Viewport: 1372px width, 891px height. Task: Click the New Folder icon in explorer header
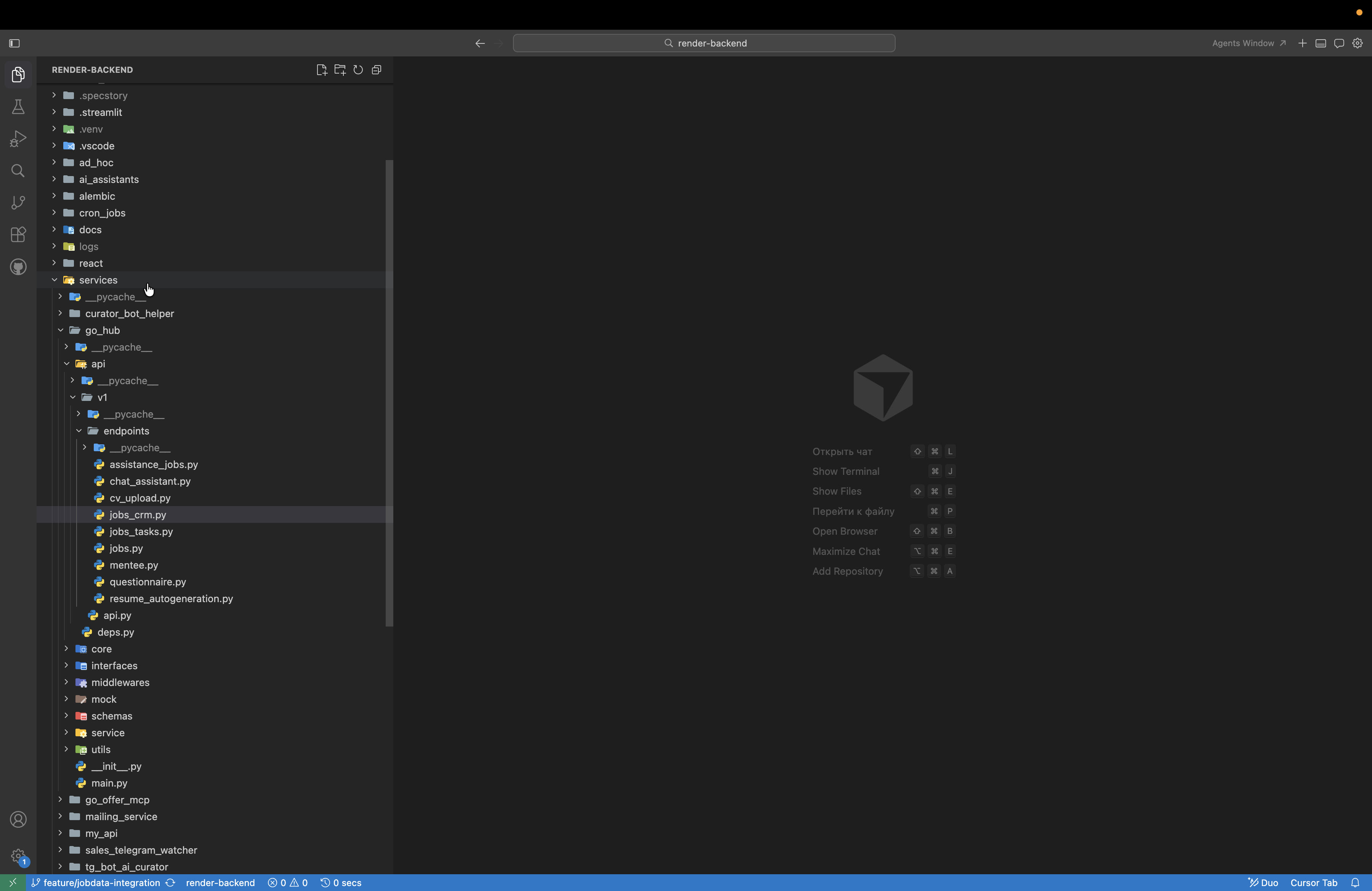340,70
